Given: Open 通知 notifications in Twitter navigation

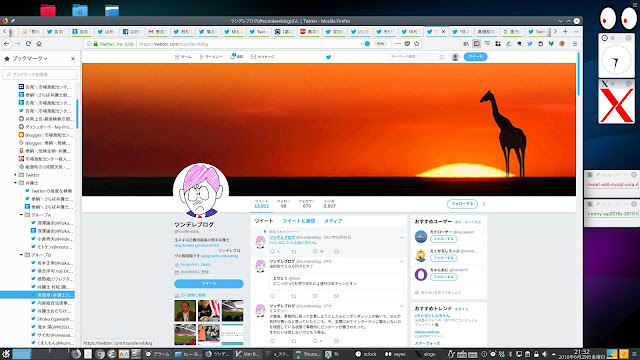Looking at the screenshot, I should (x=237, y=57).
